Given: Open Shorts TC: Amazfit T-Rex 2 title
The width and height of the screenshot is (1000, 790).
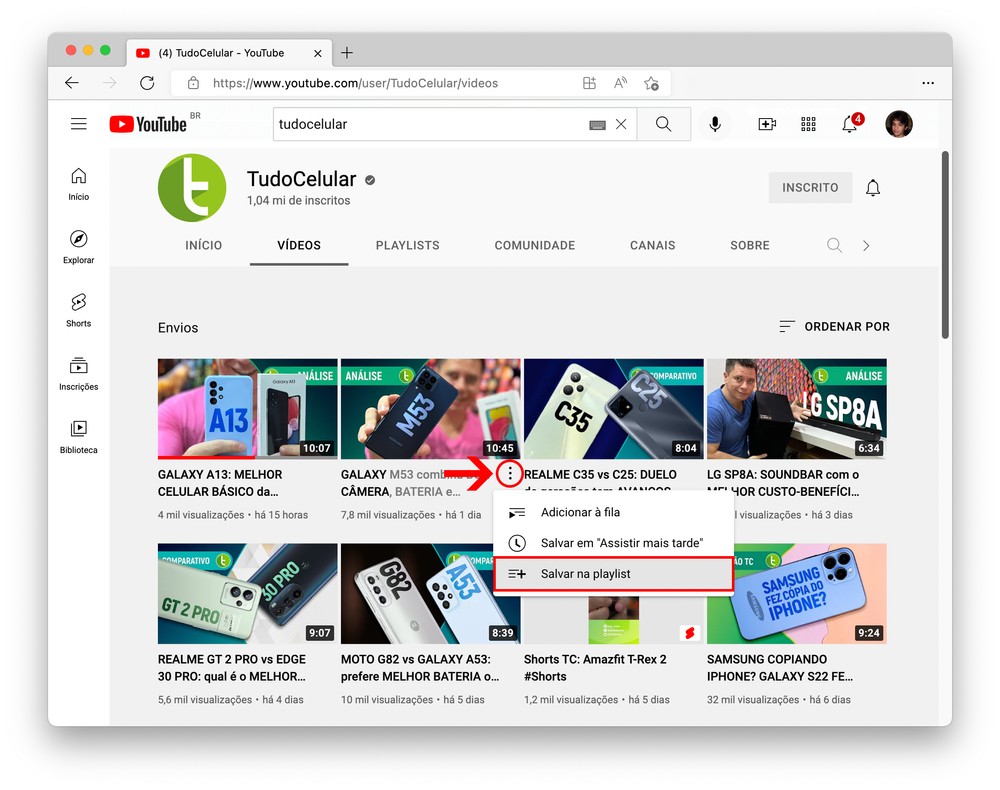Looking at the screenshot, I should click(x=595, y=668).
